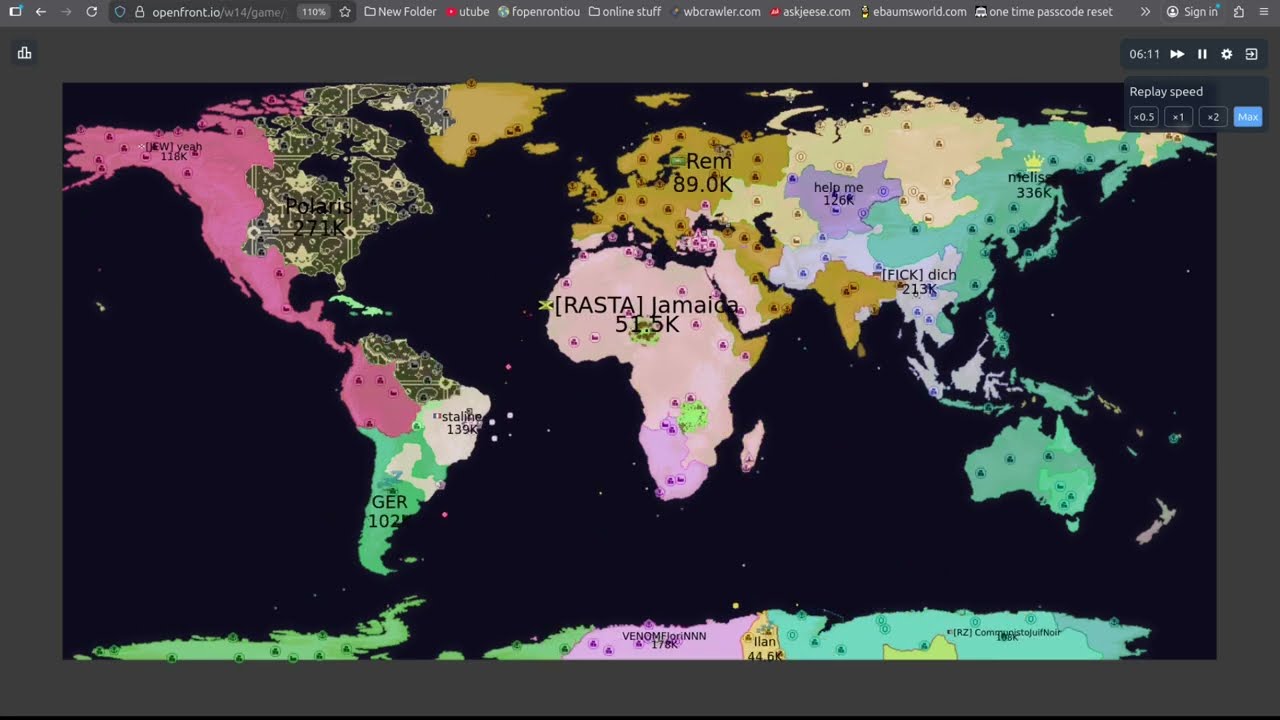This screenshot has width=1280, height=720.
Task: Open the utube bookmark
Action: pos(467,12)
